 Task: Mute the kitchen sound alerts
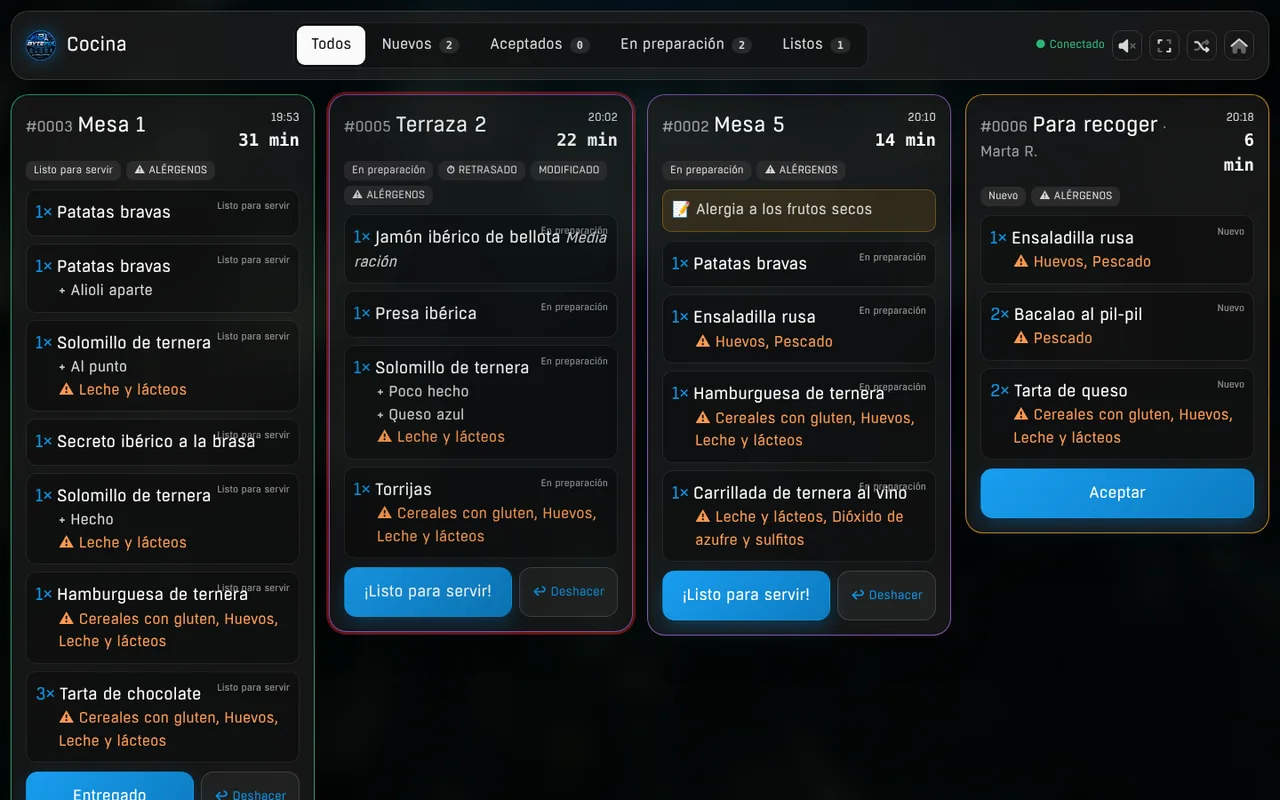pyautogui.click(x=1127, y=45)
